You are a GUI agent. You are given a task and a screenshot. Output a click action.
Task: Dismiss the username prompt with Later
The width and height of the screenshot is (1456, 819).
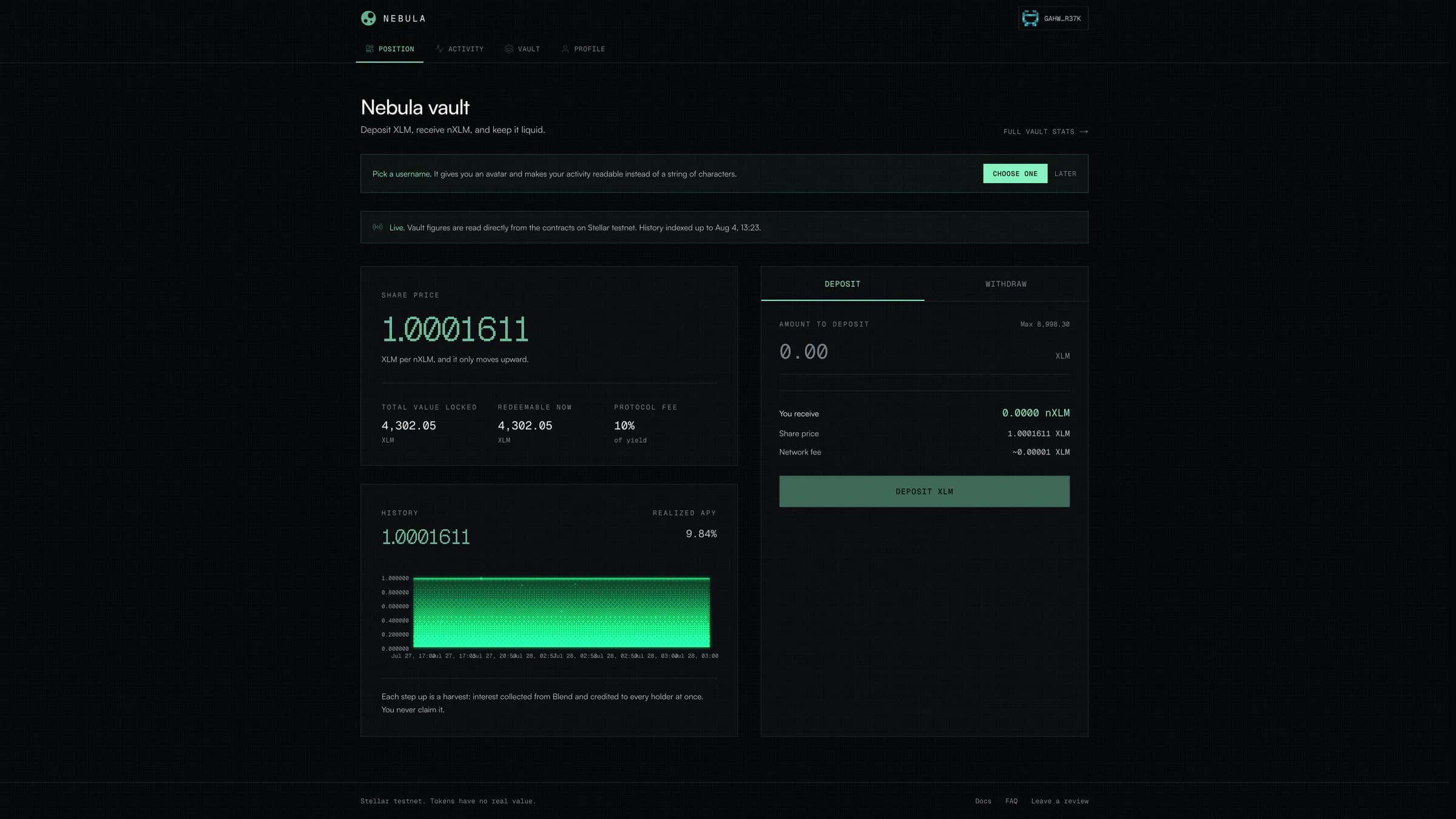tap(1065, 174)
